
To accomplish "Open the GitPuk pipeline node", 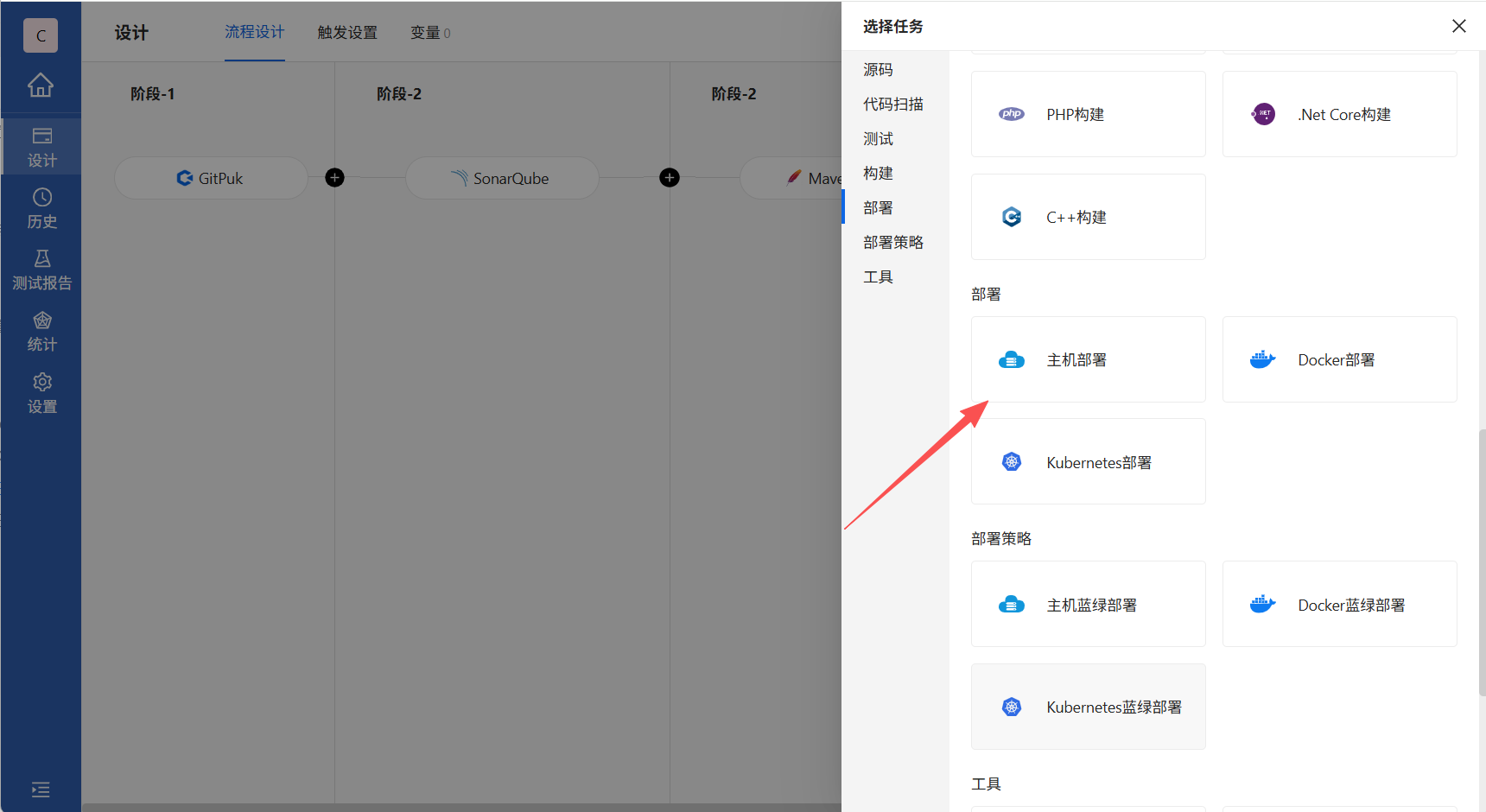I will (211, 178).
